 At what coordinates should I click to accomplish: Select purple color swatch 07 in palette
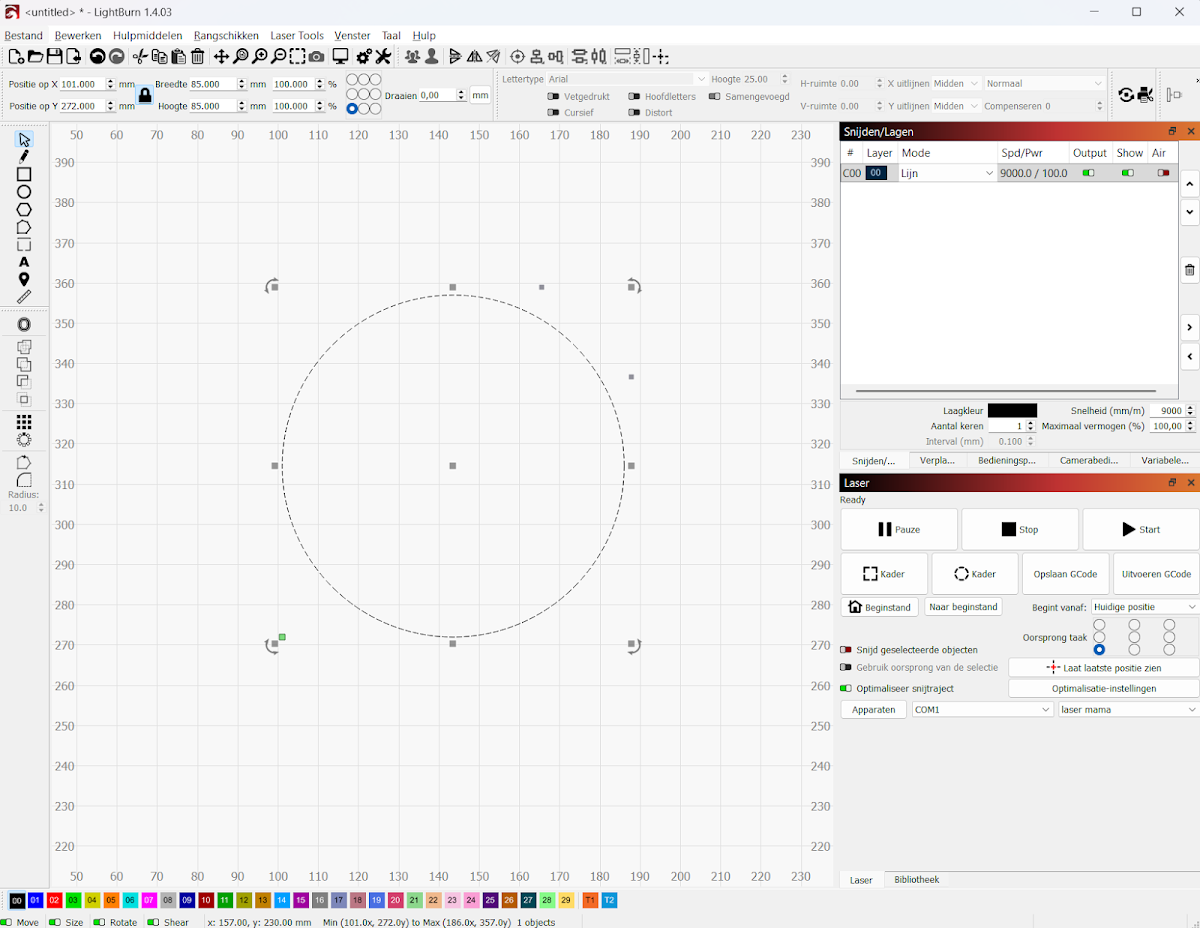click(x=149, y=901)
